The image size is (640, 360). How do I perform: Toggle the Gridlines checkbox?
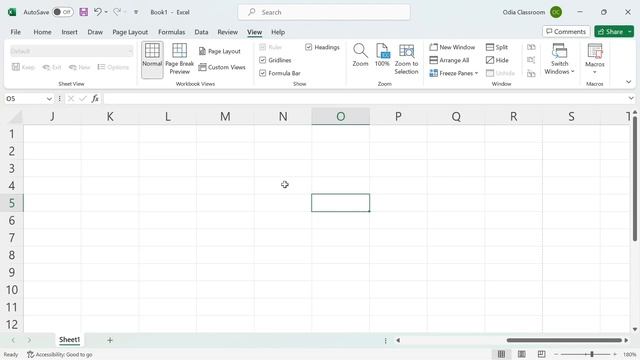point(262,60)
